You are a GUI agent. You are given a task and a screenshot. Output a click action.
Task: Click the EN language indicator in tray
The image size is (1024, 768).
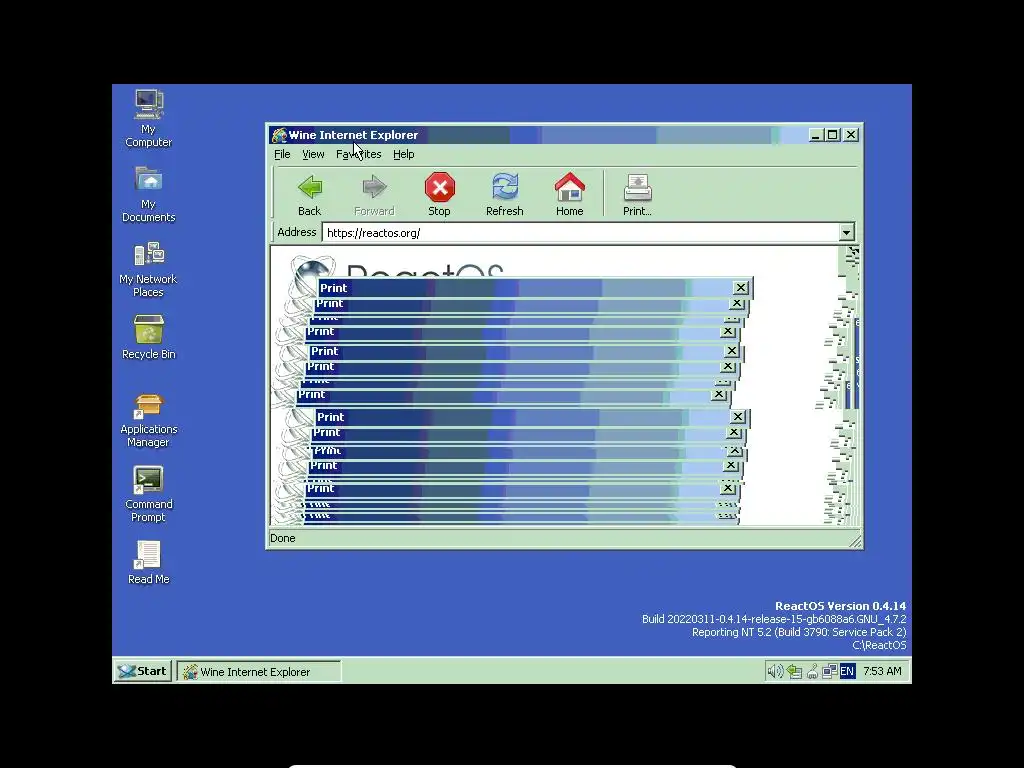tap(847, 671)
